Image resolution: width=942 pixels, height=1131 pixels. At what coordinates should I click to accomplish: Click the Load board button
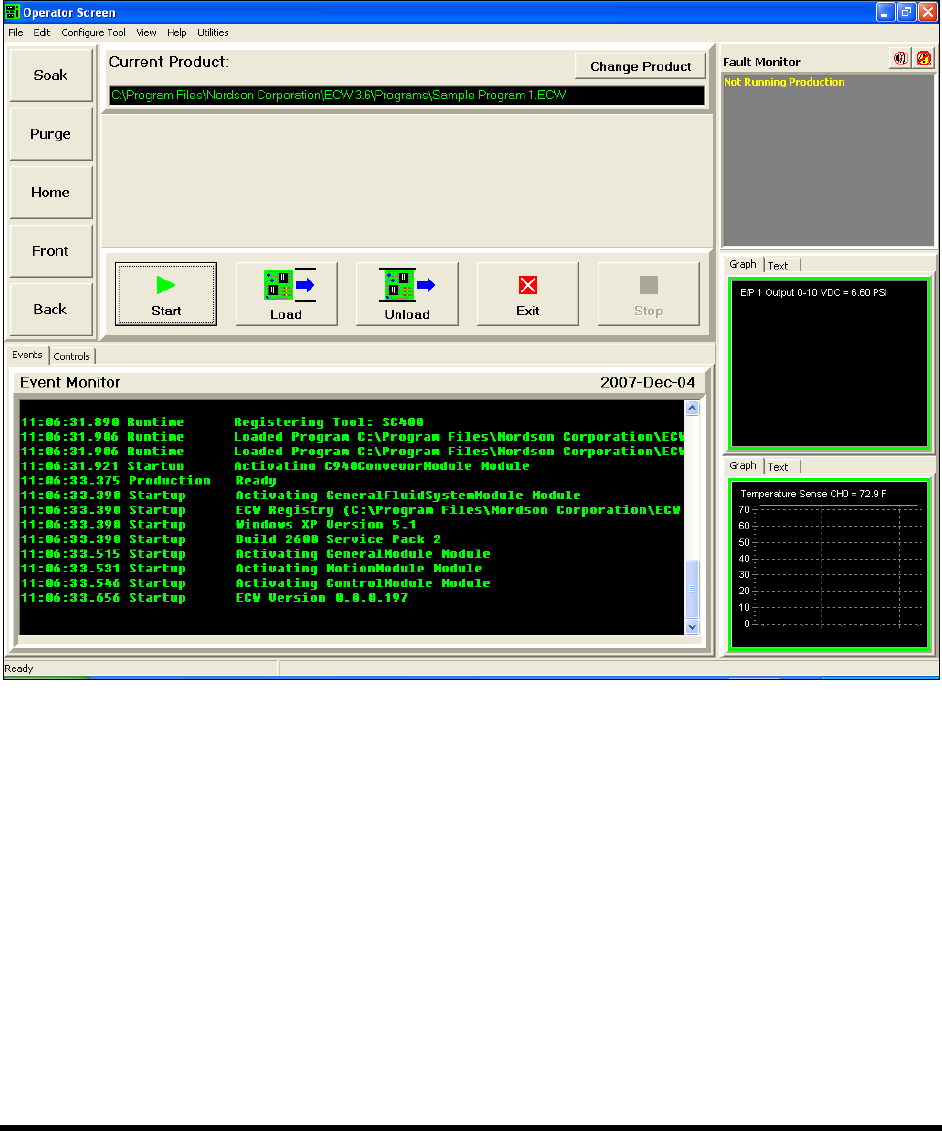click(x=286, y=294)
